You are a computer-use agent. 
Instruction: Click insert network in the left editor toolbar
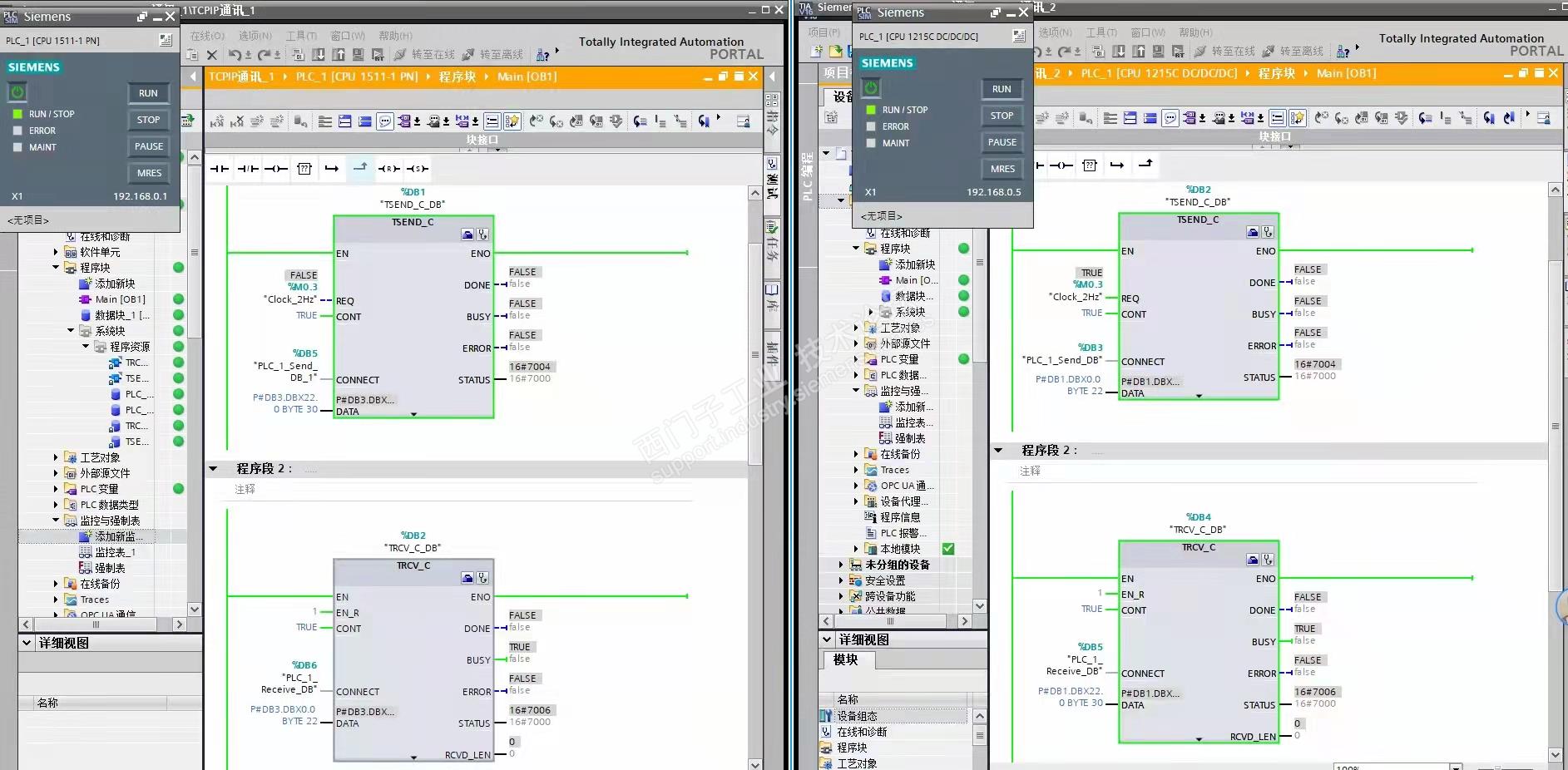tap(217, 121)
